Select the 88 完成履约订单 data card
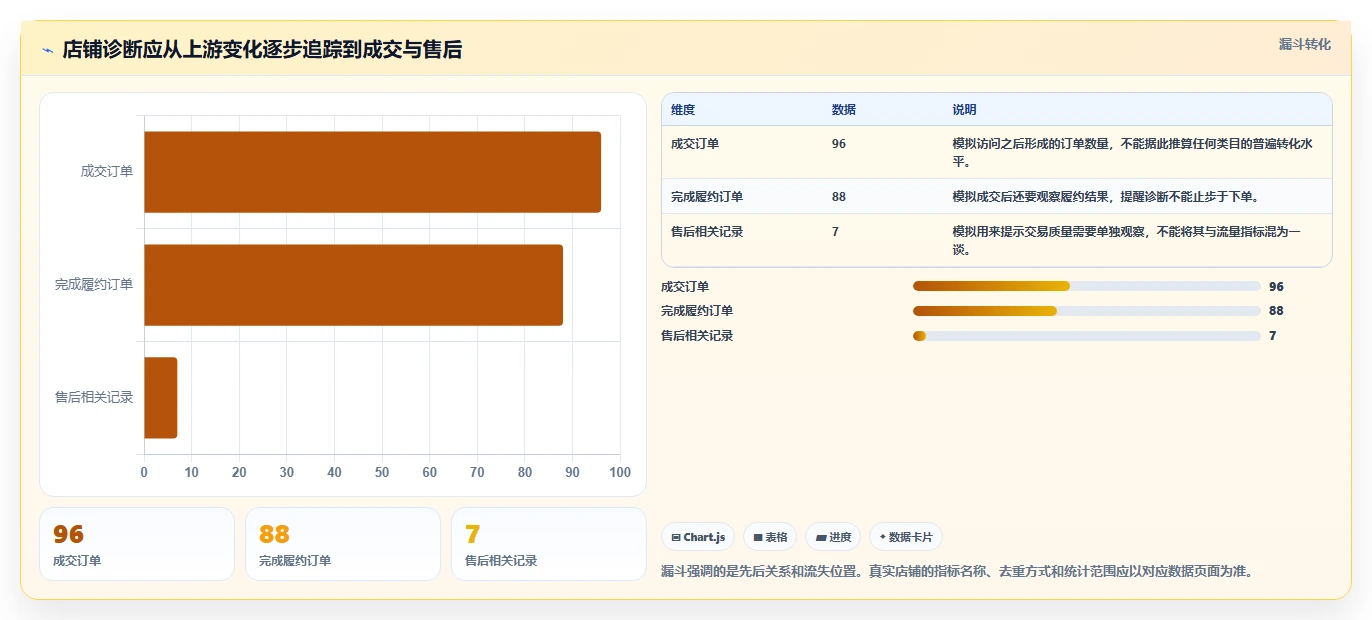The width and height of the screenshot is (1372, 620). [x=343, y=544]
